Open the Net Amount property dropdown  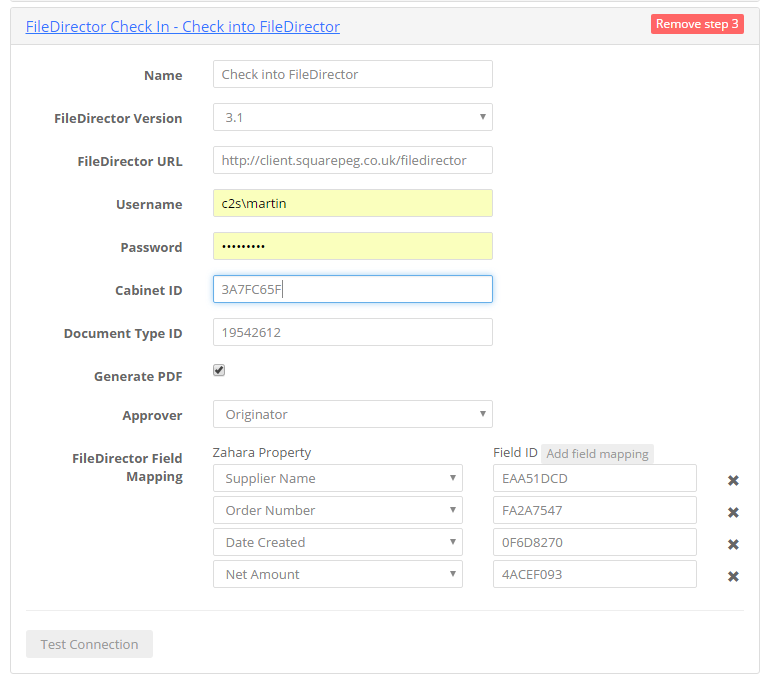click(338, 574)
